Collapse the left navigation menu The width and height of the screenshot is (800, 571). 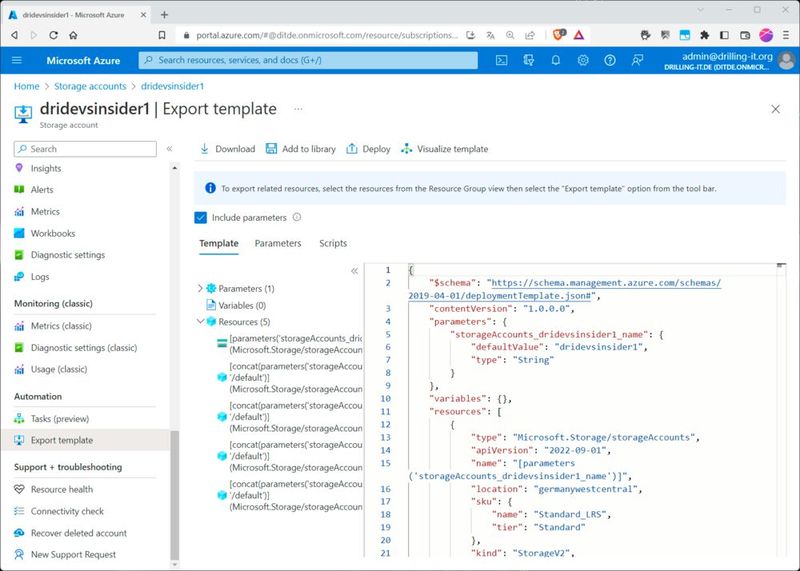click(169, 149)
